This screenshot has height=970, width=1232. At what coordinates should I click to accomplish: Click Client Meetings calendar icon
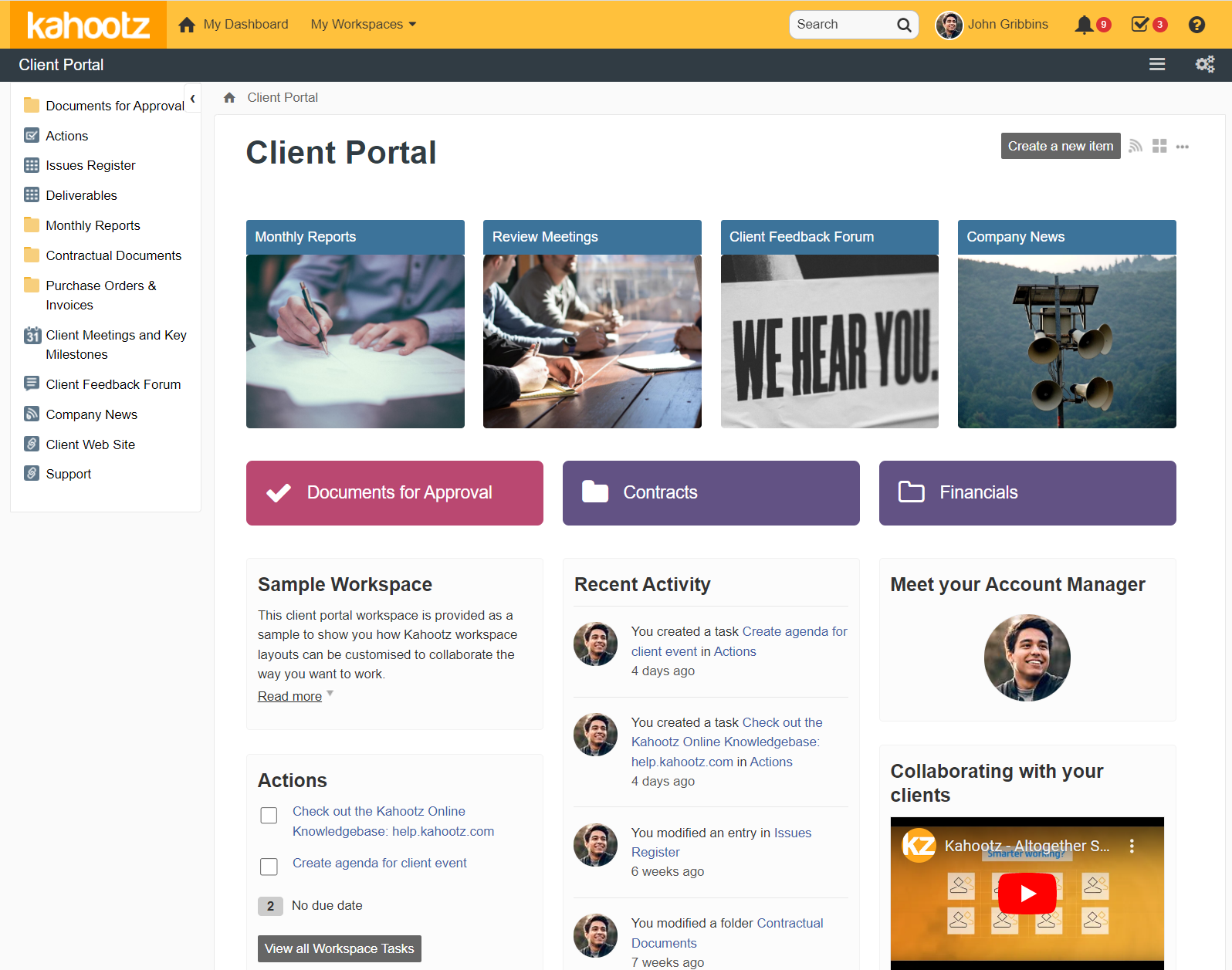pyautogui.click(x=32, y=336)
